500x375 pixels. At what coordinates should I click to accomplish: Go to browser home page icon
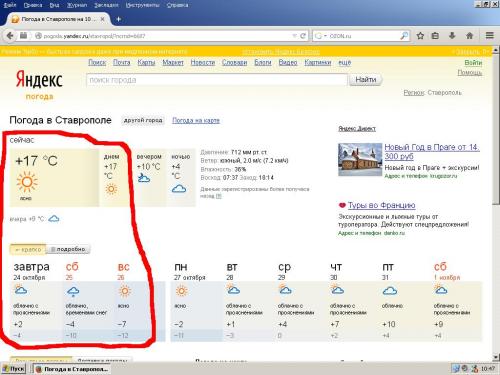pos(469,35)
